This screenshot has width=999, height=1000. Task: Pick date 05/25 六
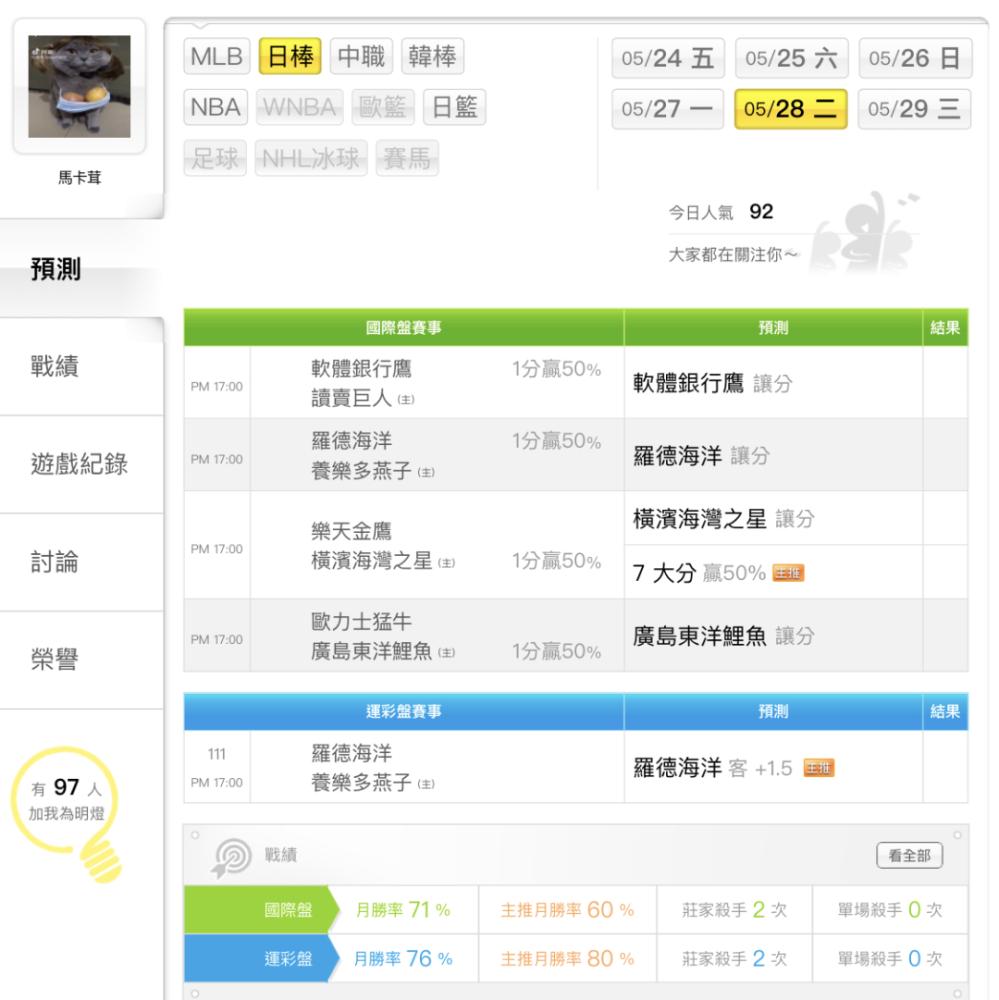click(791, 59)
